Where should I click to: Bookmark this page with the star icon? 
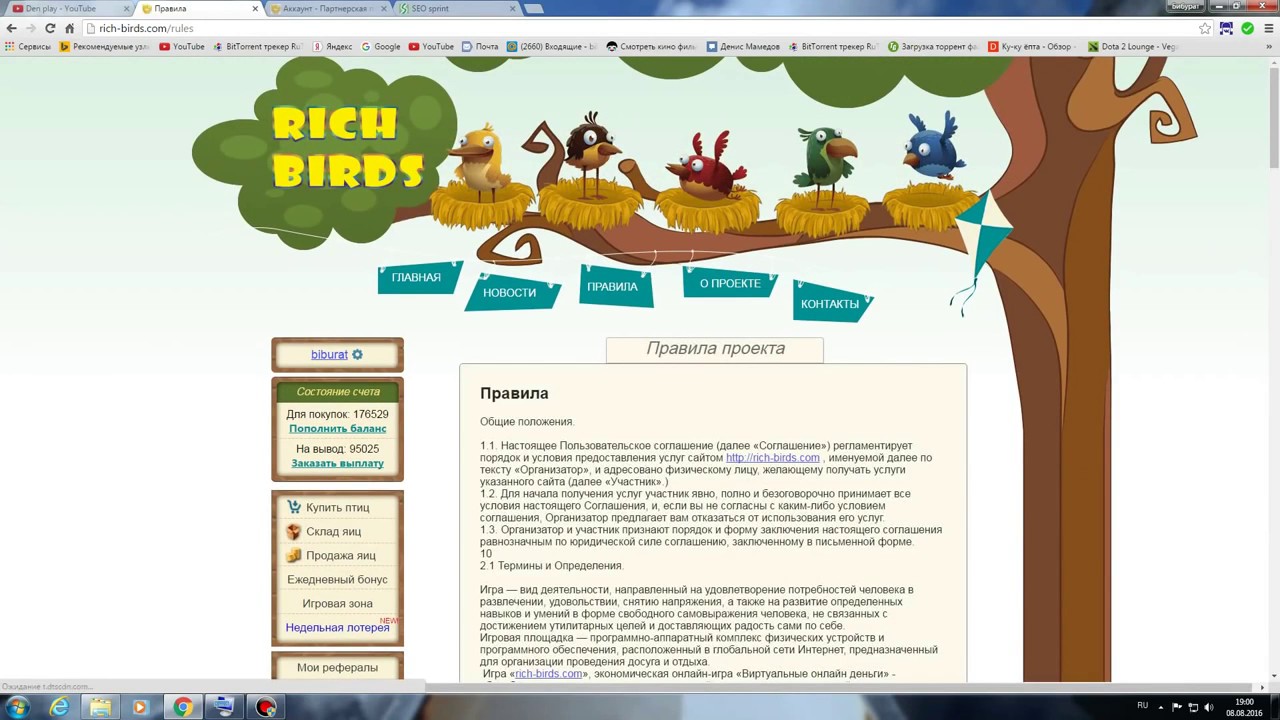(x=1206, y=28)
